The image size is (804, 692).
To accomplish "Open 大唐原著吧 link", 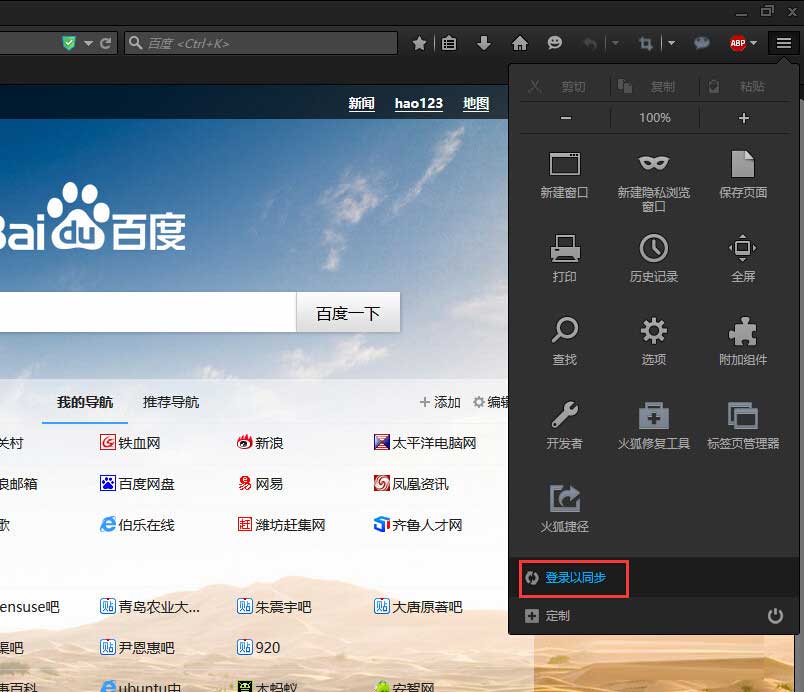I will [x=418, y=607].
